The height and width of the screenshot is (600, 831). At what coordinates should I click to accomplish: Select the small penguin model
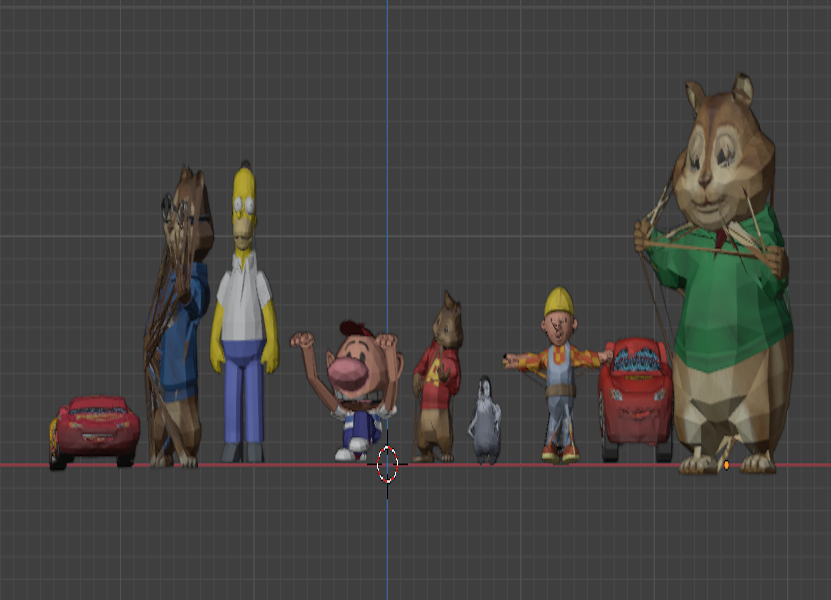tap(487, 420)
